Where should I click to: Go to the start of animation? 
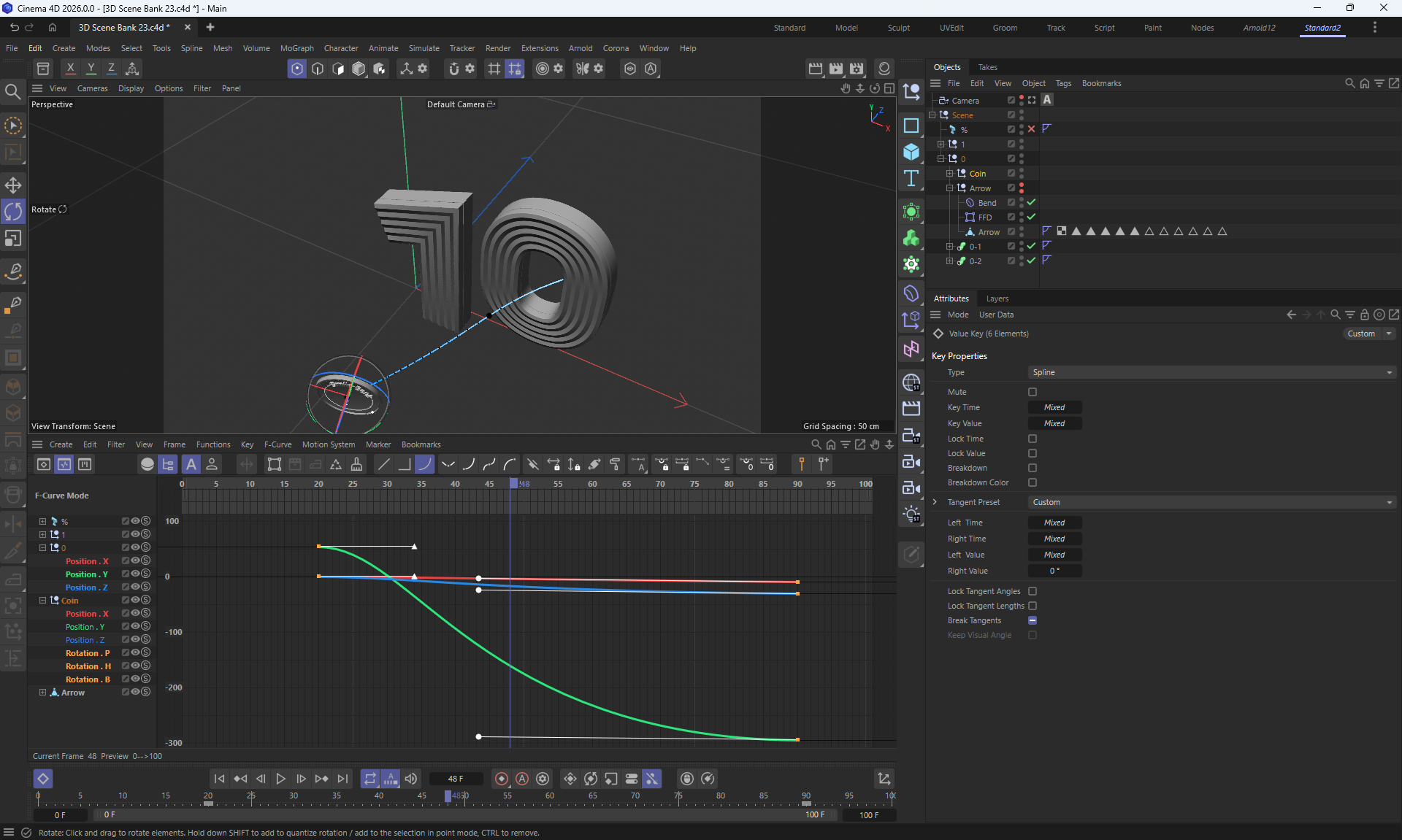219,779
